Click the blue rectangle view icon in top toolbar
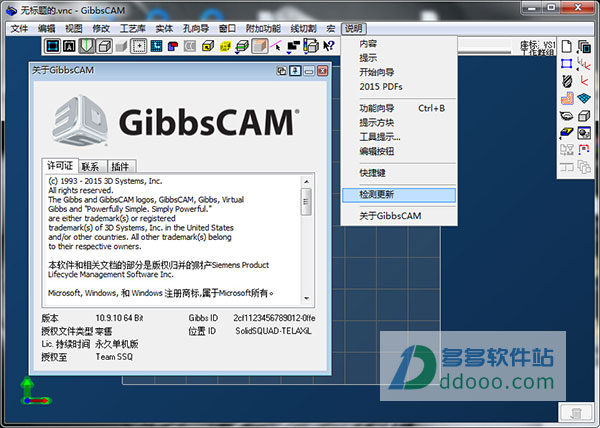The image size is (600, 428). click(x=52, y=46)
